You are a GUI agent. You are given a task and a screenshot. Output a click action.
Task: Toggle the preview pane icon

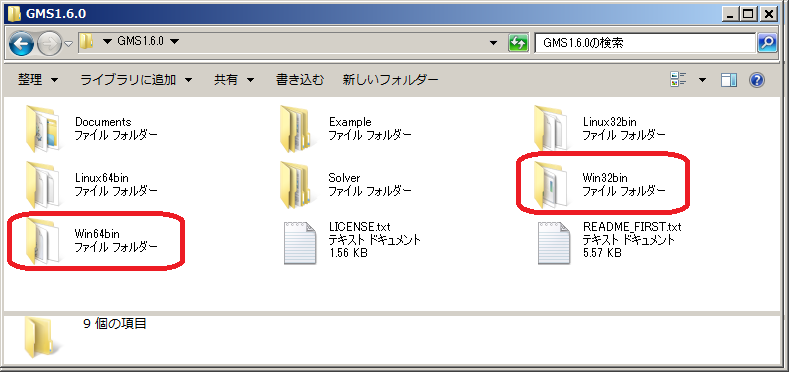point(729,80)
